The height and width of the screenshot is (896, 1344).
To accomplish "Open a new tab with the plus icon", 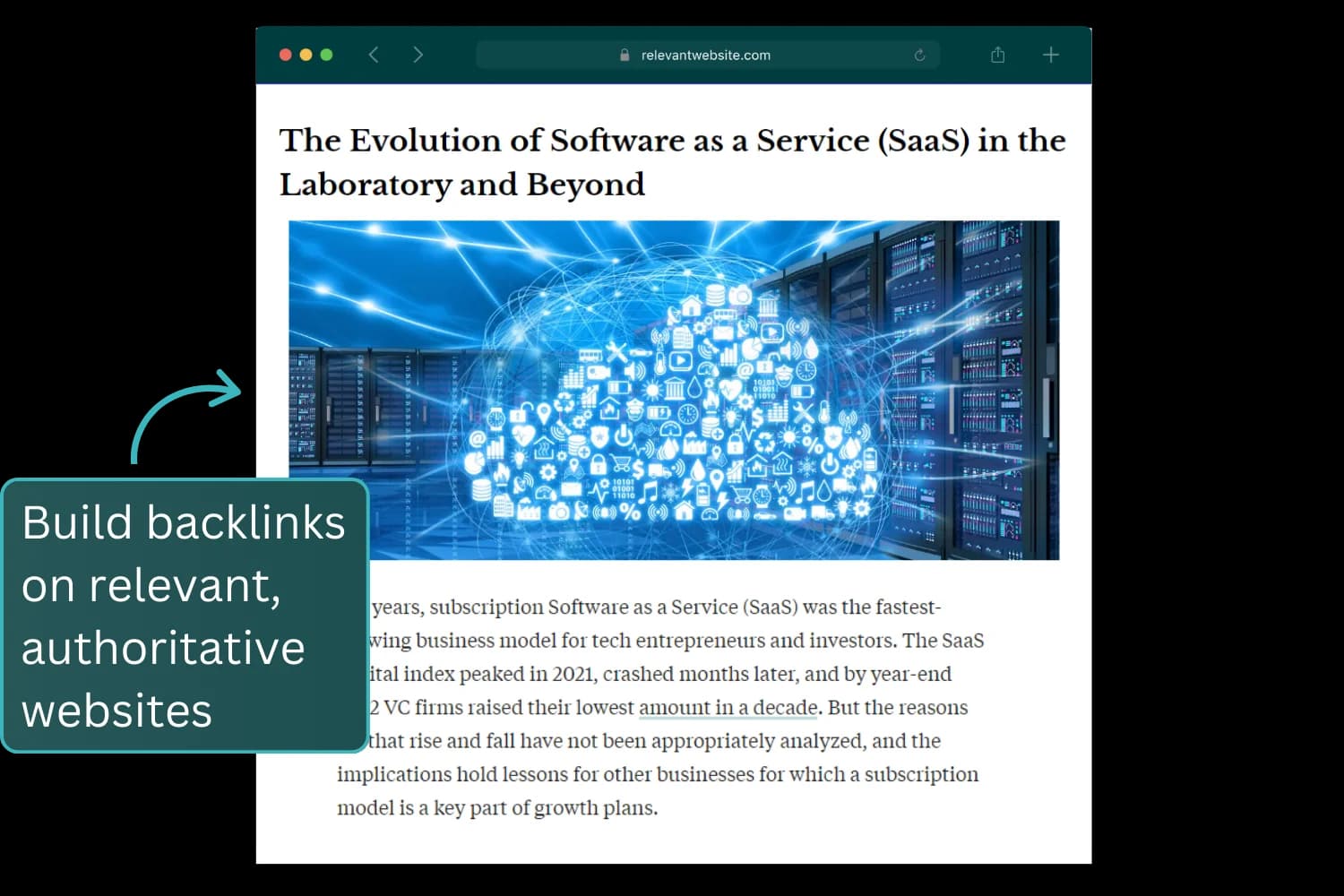I will [1050, 55].
